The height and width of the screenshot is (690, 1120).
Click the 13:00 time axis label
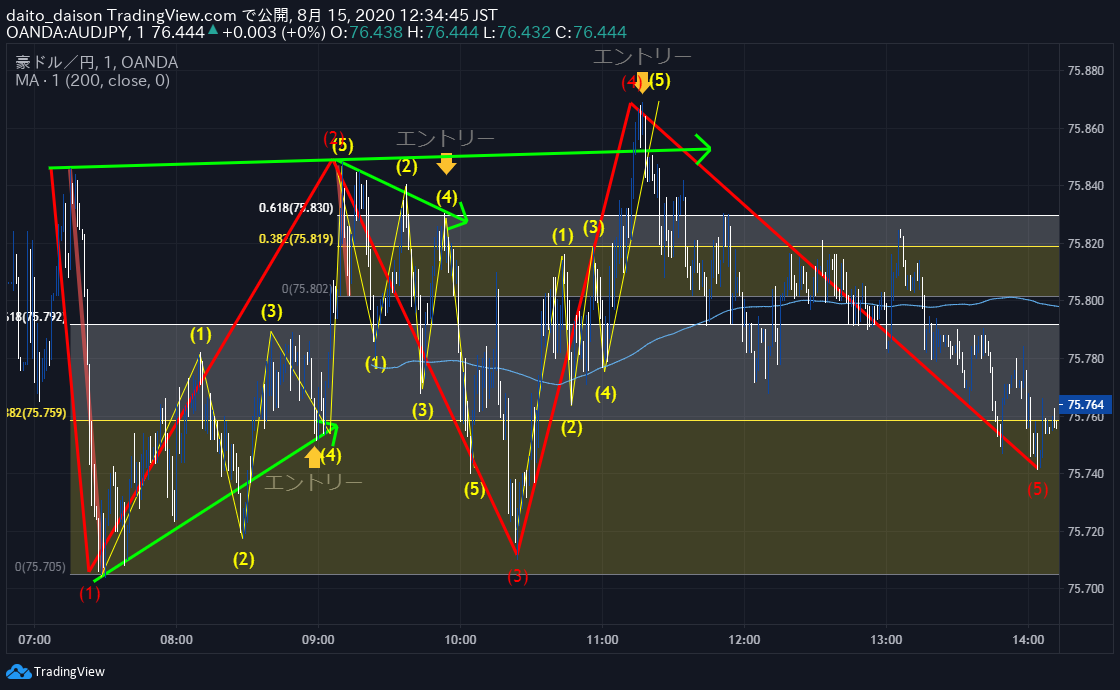[886, 639]
